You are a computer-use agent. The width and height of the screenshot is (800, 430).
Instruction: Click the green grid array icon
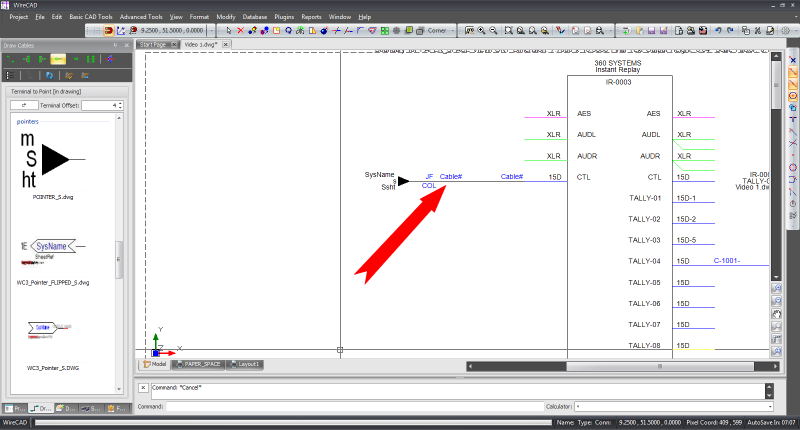[x=385, y=31]
